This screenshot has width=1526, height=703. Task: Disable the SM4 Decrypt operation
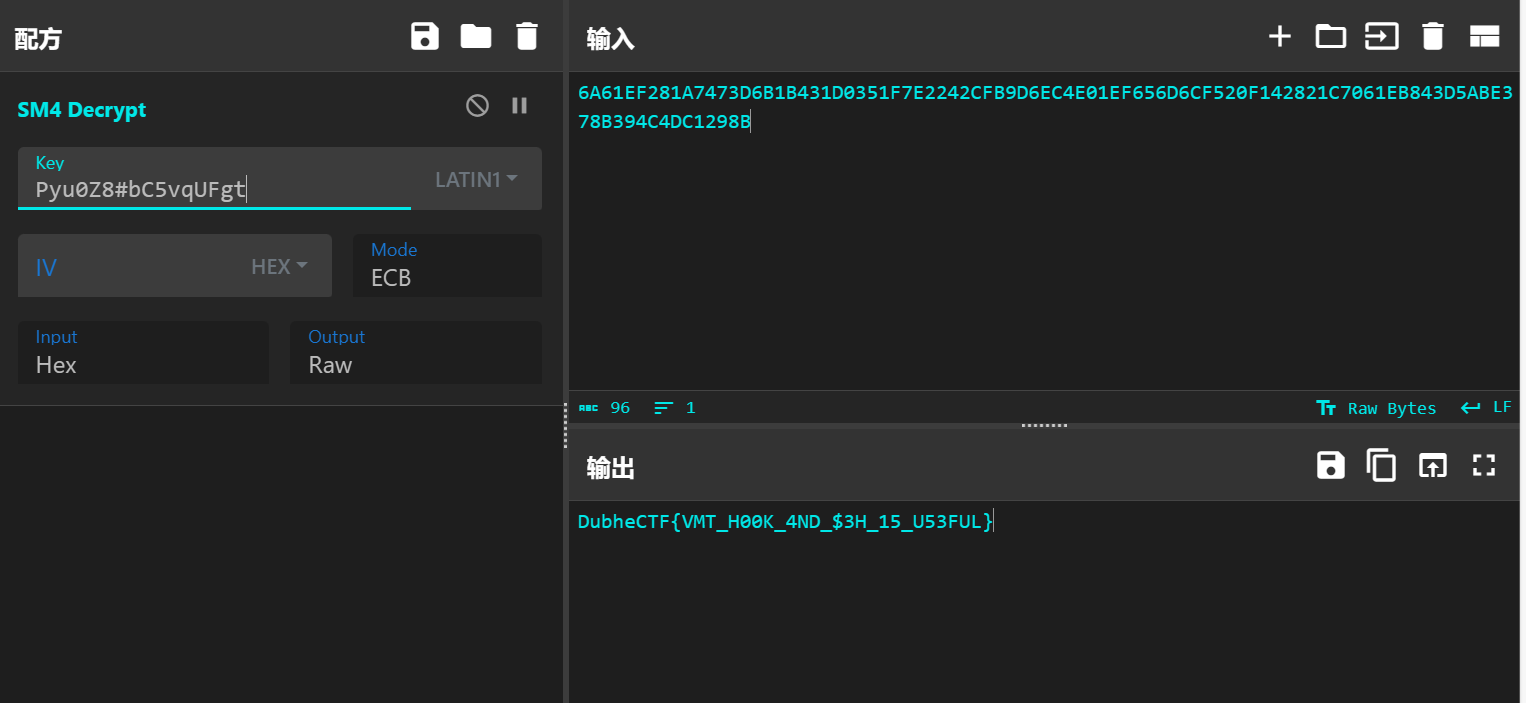[x=476, y=105]
